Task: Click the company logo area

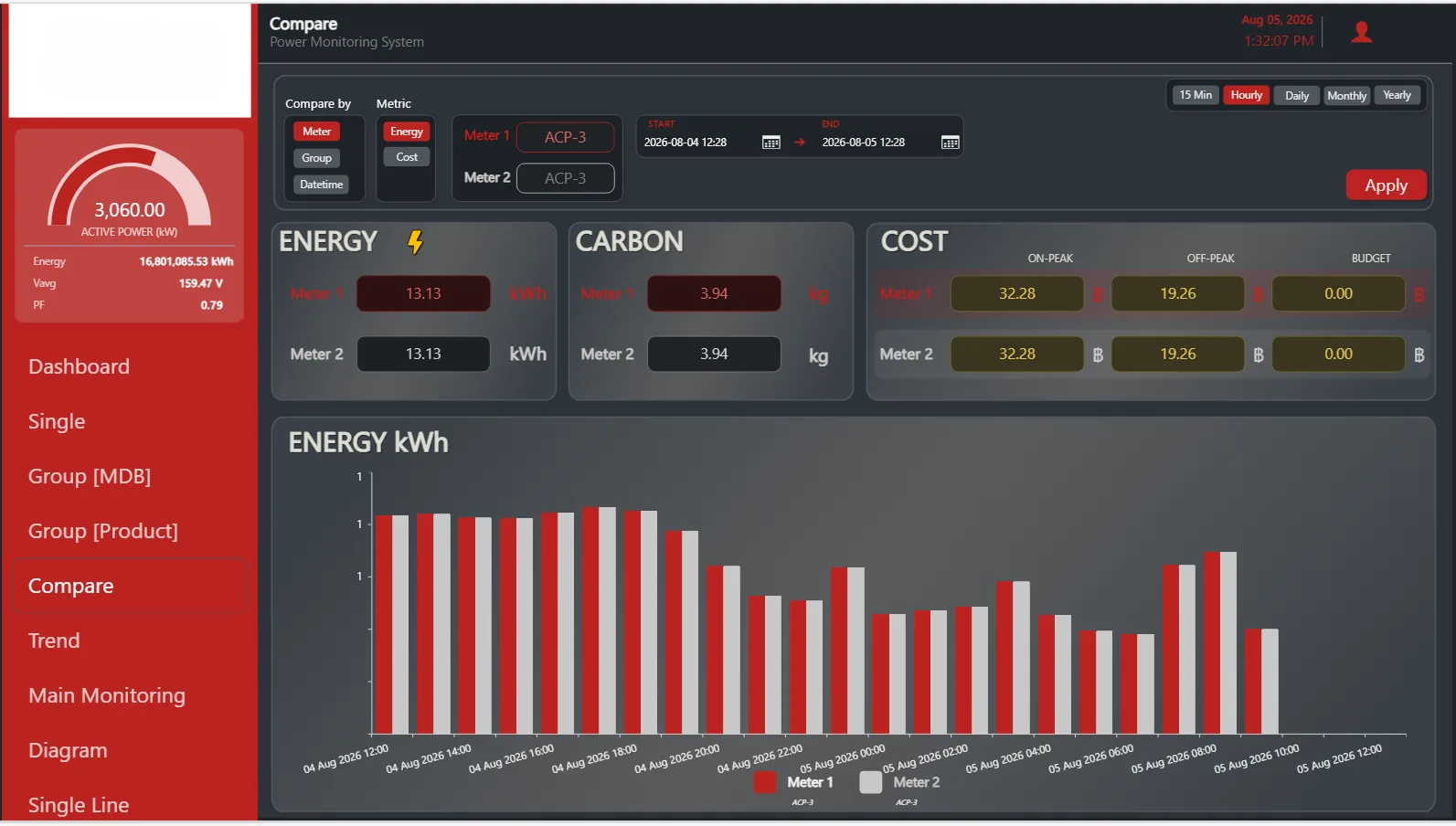Action: pos(130,59)
